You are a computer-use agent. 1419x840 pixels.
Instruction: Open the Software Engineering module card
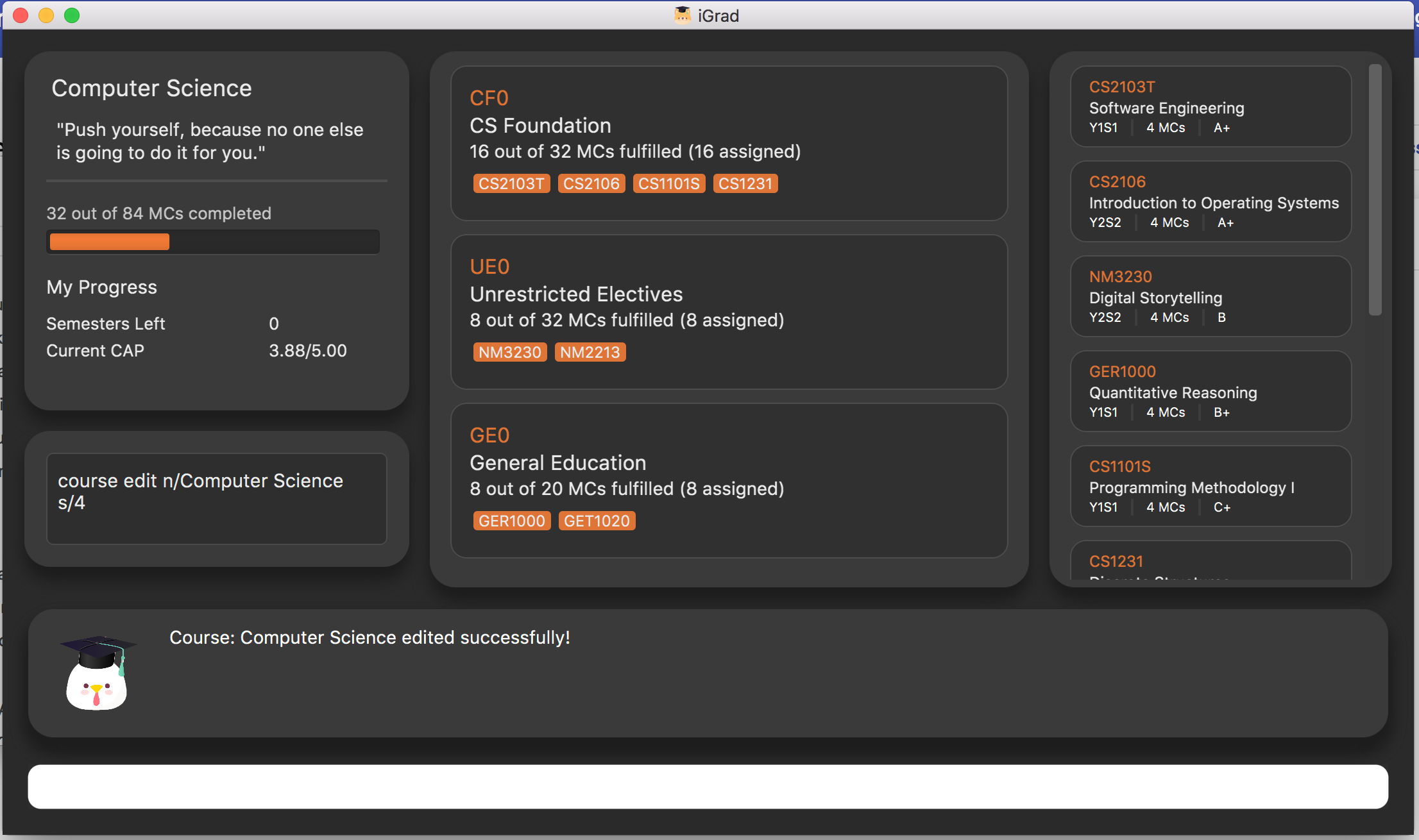(x=1211, y=106)
